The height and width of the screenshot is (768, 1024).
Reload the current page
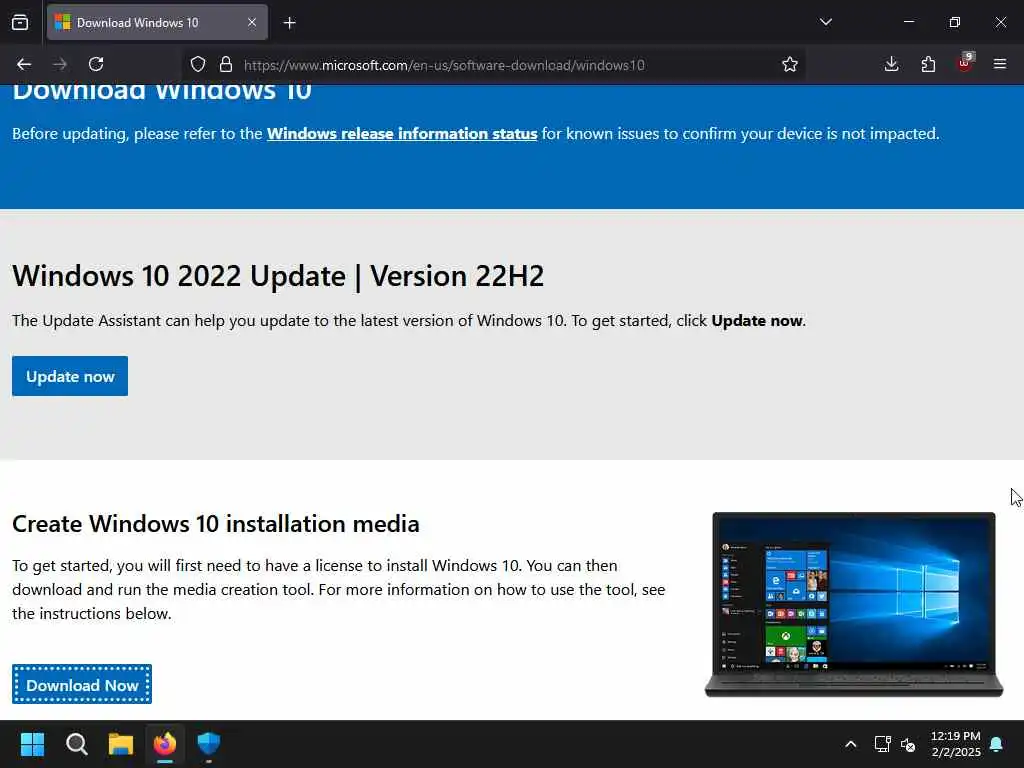click(96, 64)
